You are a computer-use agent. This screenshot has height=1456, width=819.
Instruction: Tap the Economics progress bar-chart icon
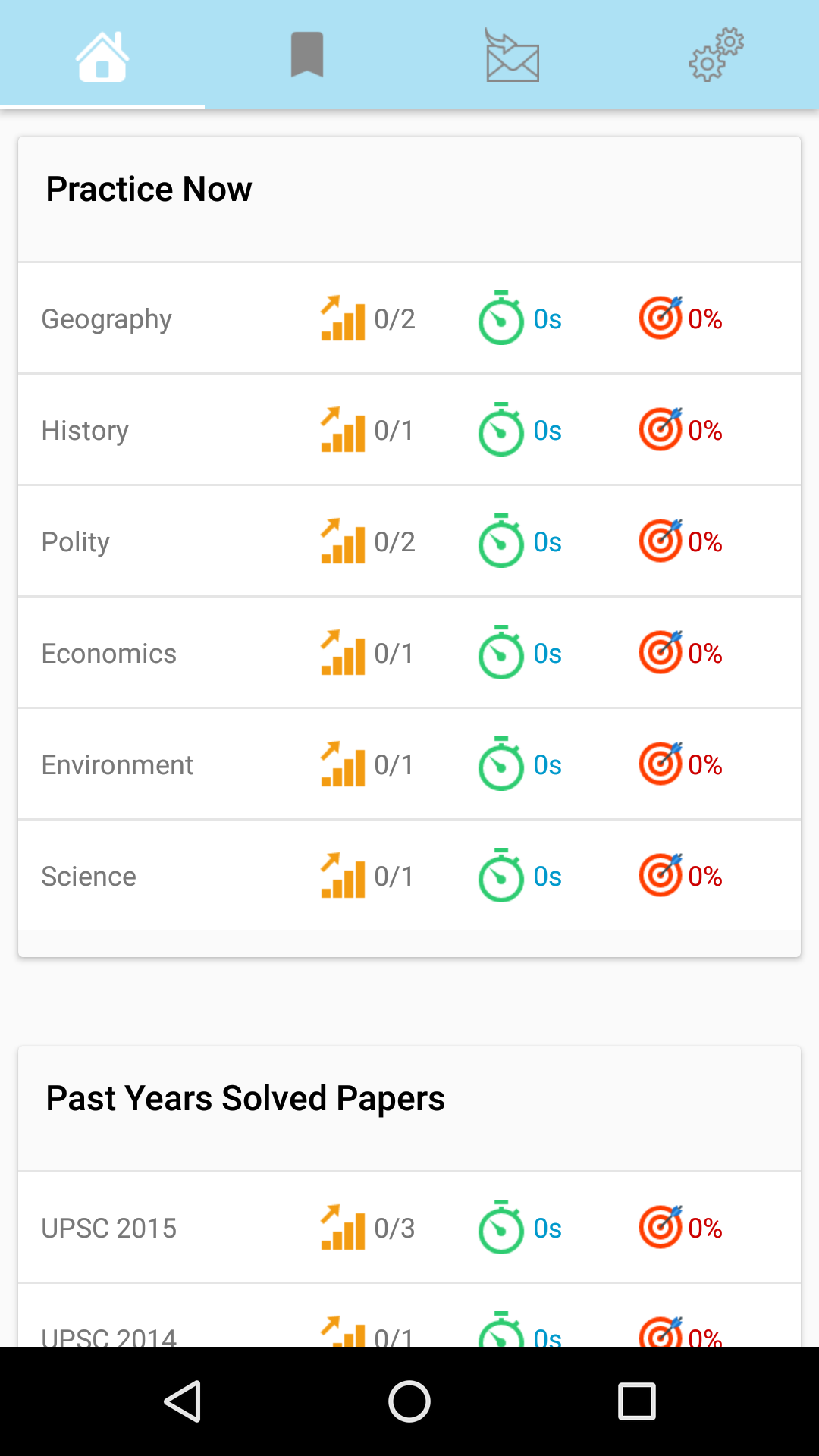pyautogui.click(x=343, y=653)
